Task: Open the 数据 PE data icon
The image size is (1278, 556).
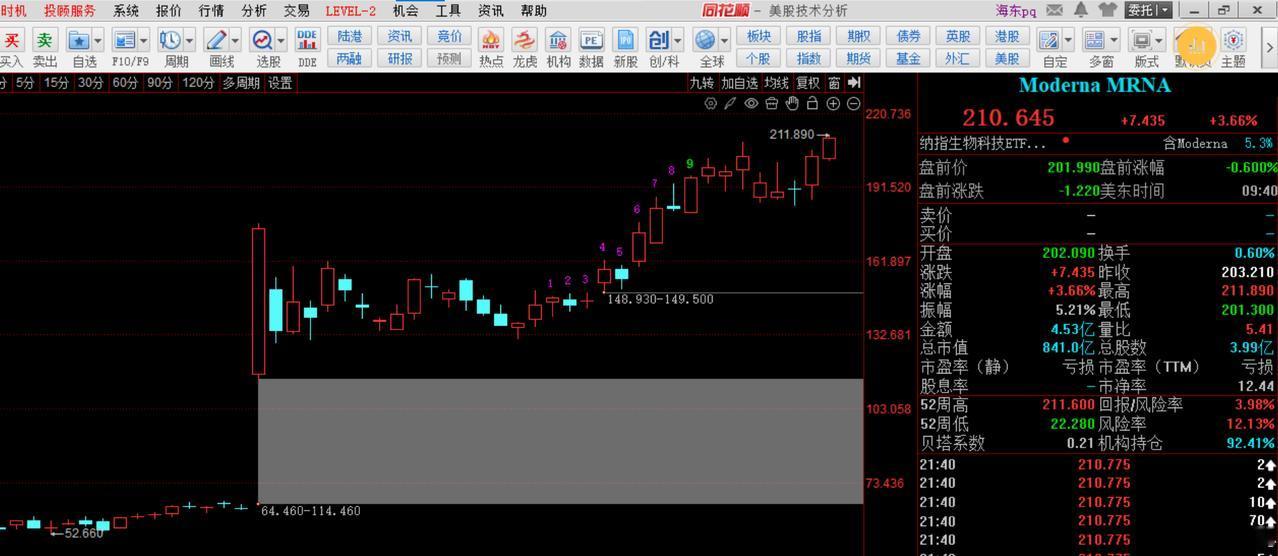Action: (x=591, y=40)
